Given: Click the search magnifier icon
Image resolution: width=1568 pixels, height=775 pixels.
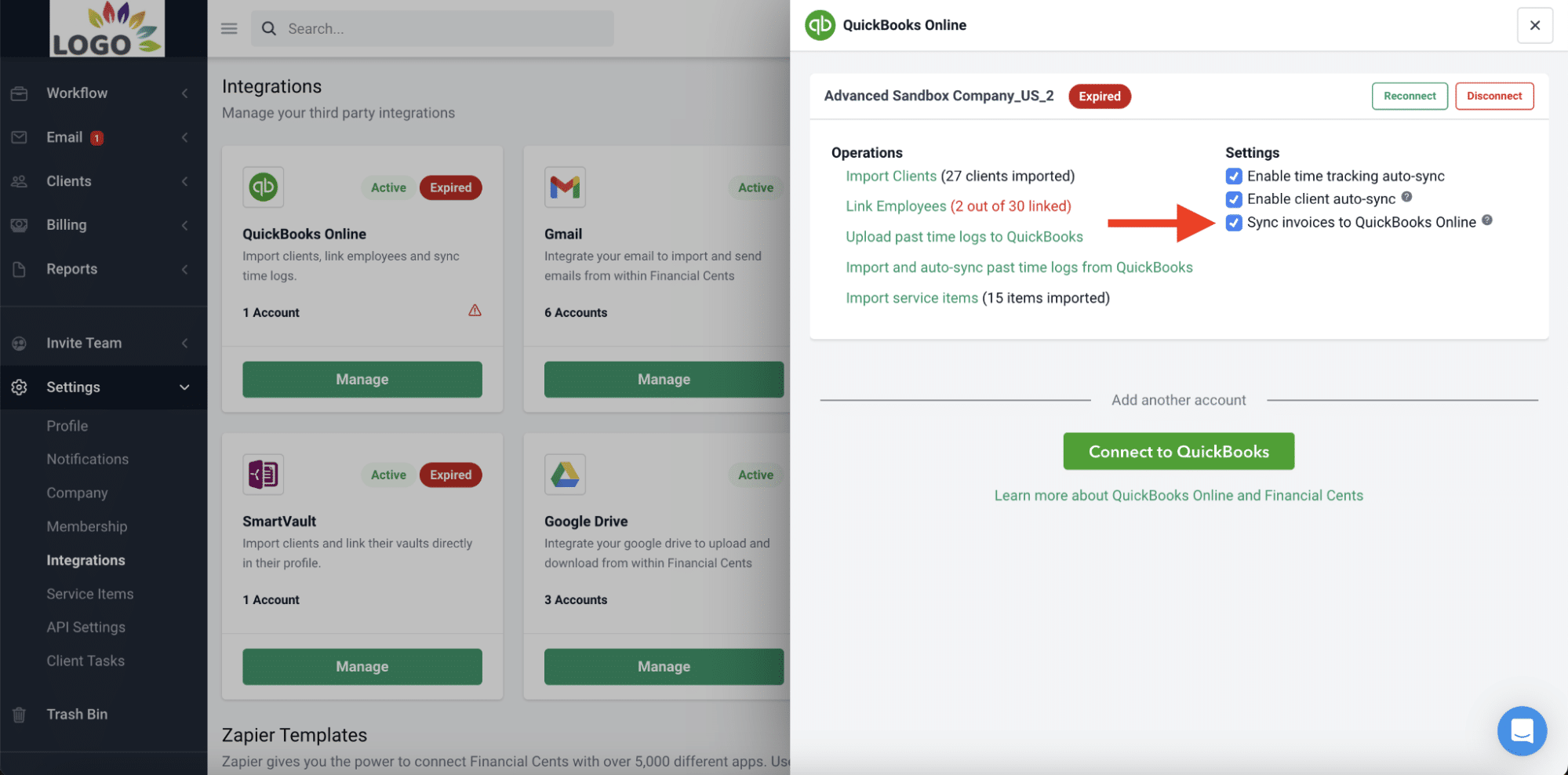Looking at the screenshot, I should click(269, 28).
